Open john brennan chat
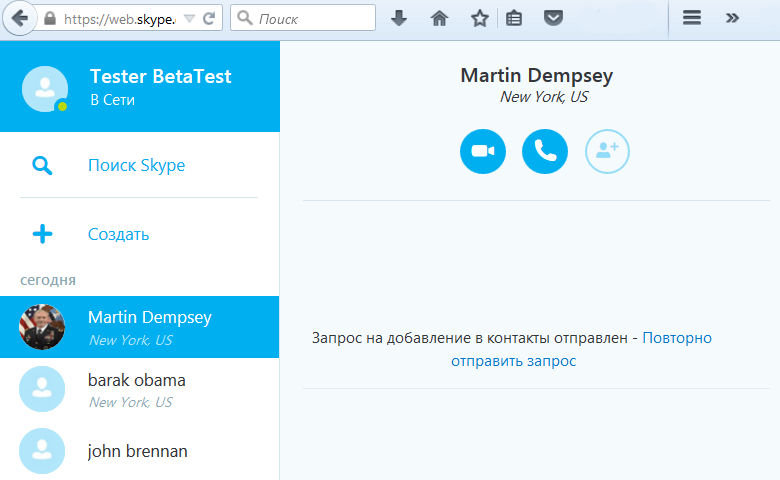 (139, 451)
